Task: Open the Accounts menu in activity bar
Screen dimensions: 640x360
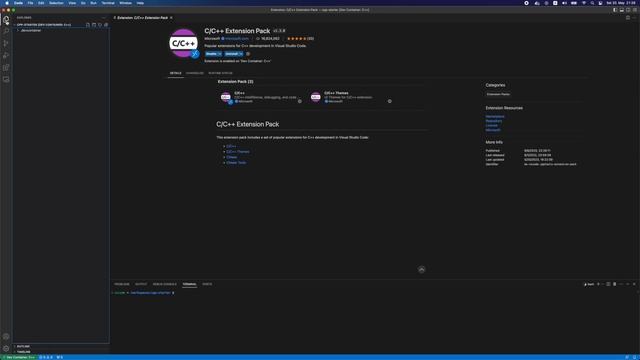Action: click(6, 337)
